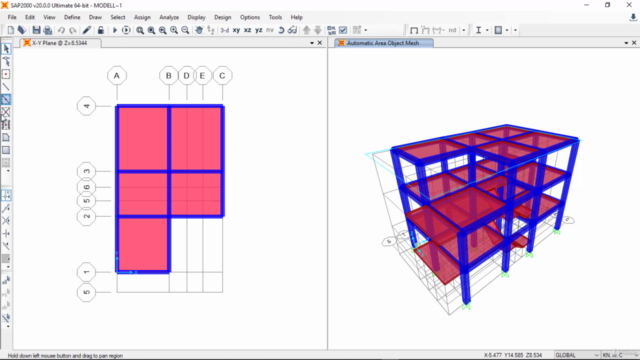Image resolution: width=640 pixels, height=360 pixels.
Task: Open right view window list dropdown arrow
Action: (x=626, y=43)
